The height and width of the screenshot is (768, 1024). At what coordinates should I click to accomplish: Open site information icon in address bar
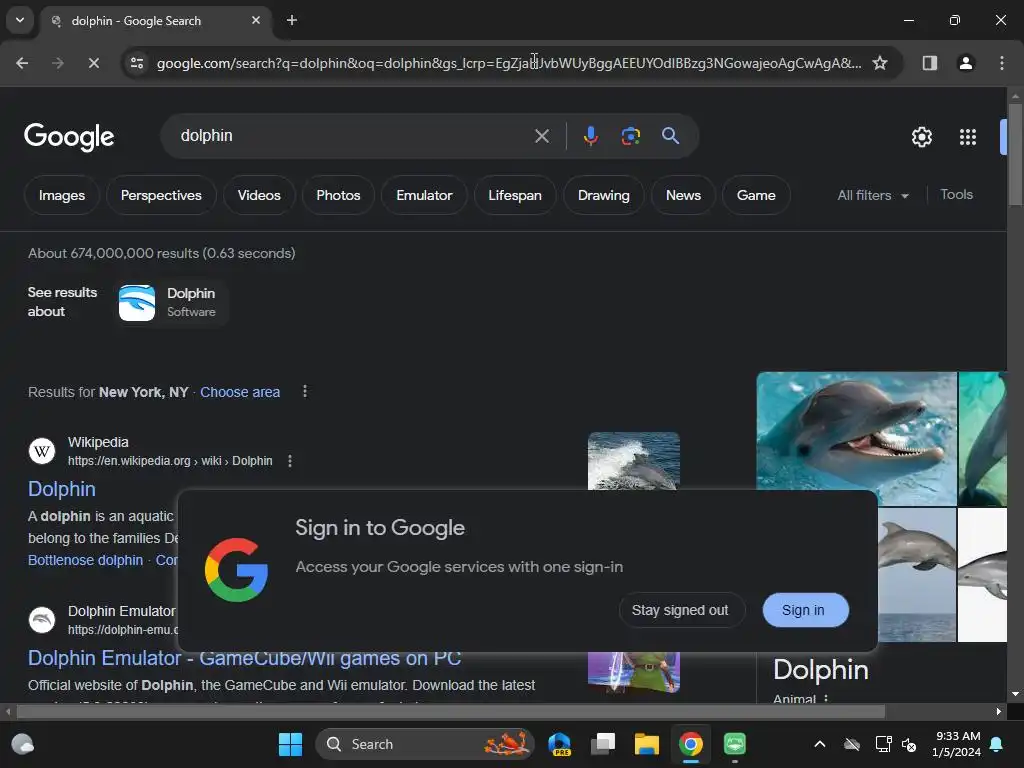click(136, 63)
